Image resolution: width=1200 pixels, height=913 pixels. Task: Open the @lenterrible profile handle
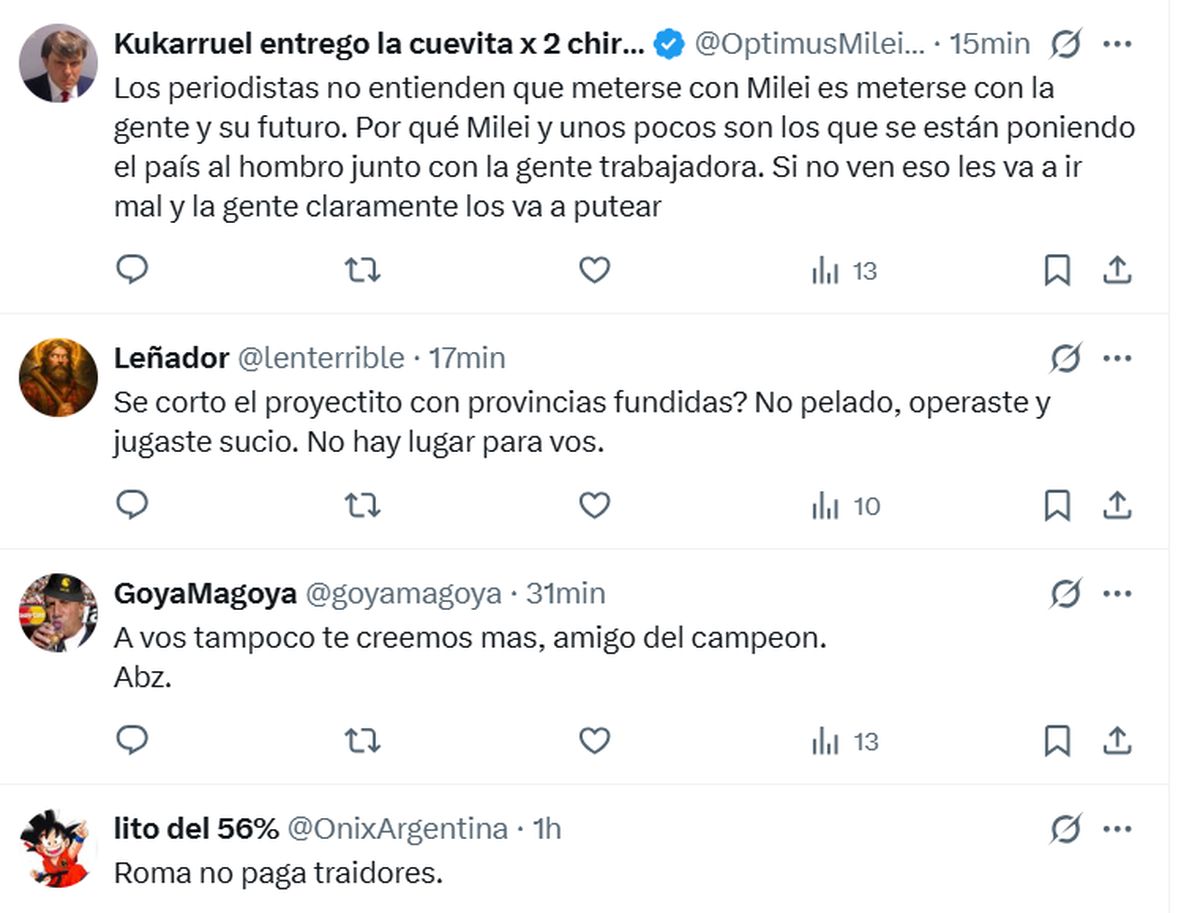pyautogui.click(x=321, y=358)
